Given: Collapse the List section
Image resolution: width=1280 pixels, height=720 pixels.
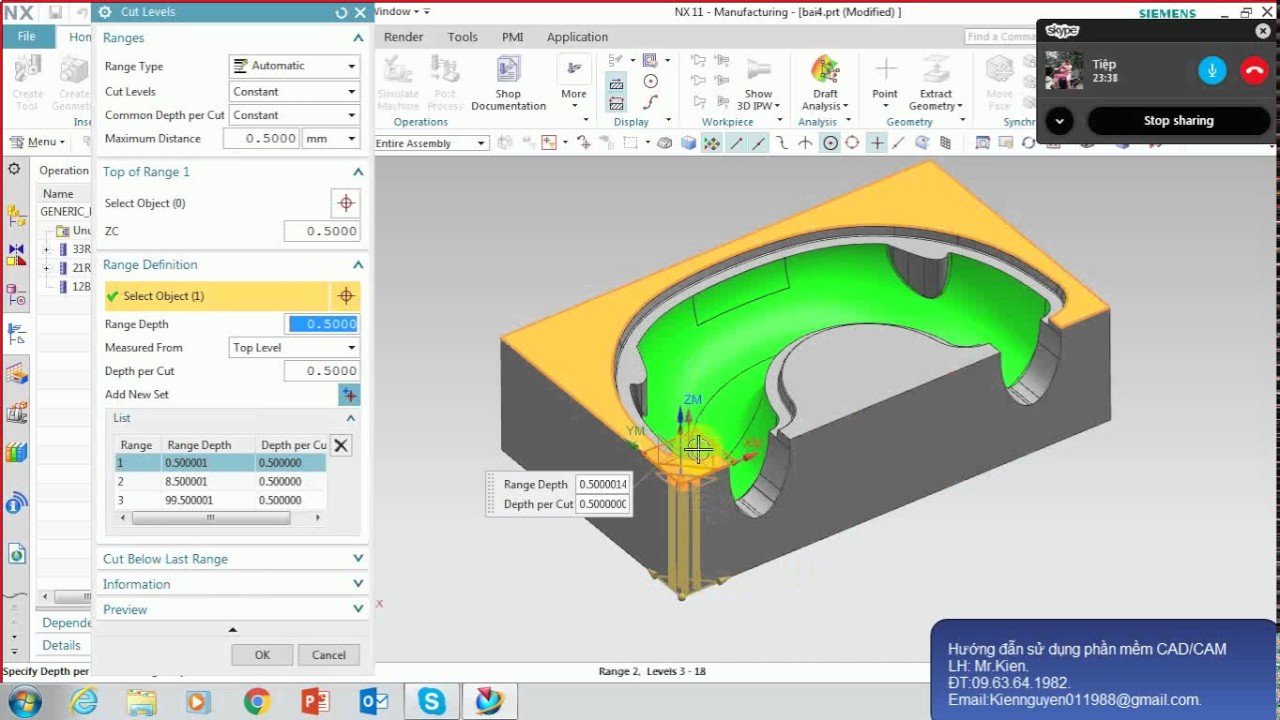Looking at the screenshot, I should point(350,418).
